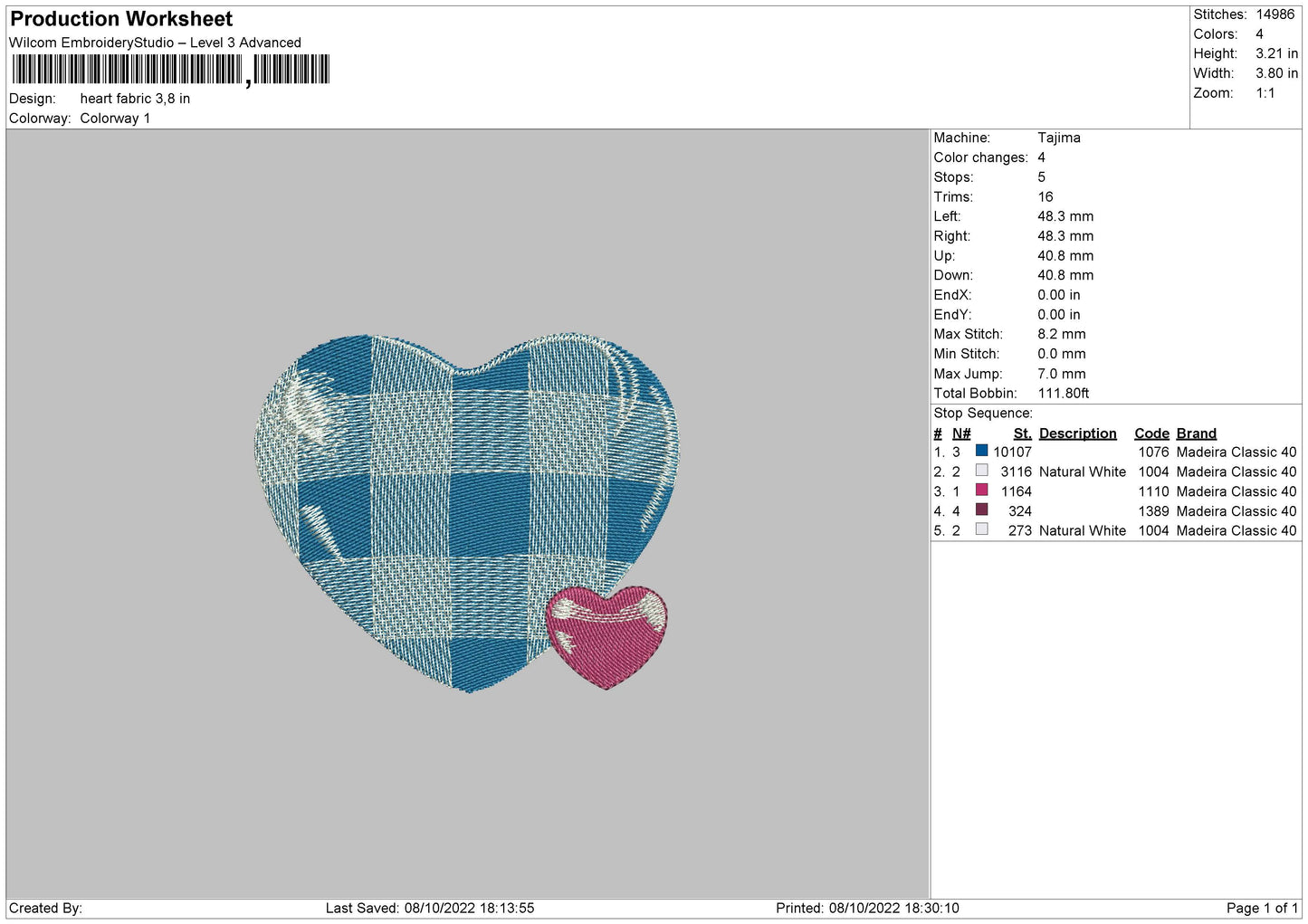Click the Stops value 5
Viewport: 1308px width, 924px height.
tap(1041, 177)
